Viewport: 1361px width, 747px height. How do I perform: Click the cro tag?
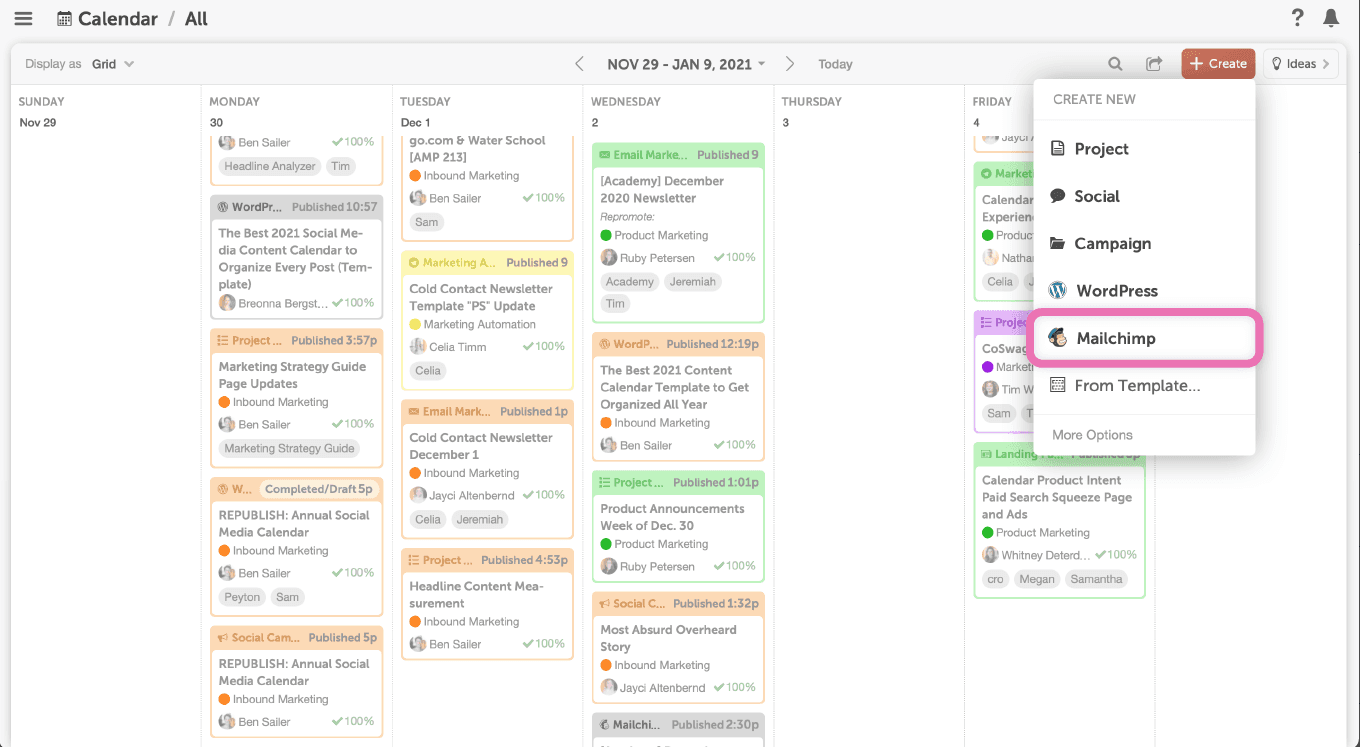pos(995,579)
